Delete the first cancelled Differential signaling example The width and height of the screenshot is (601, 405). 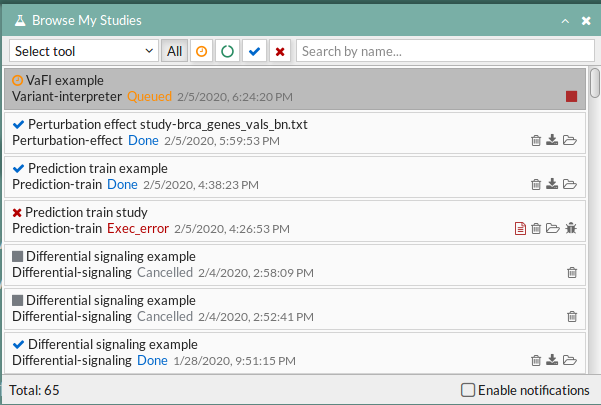point(572,273)
